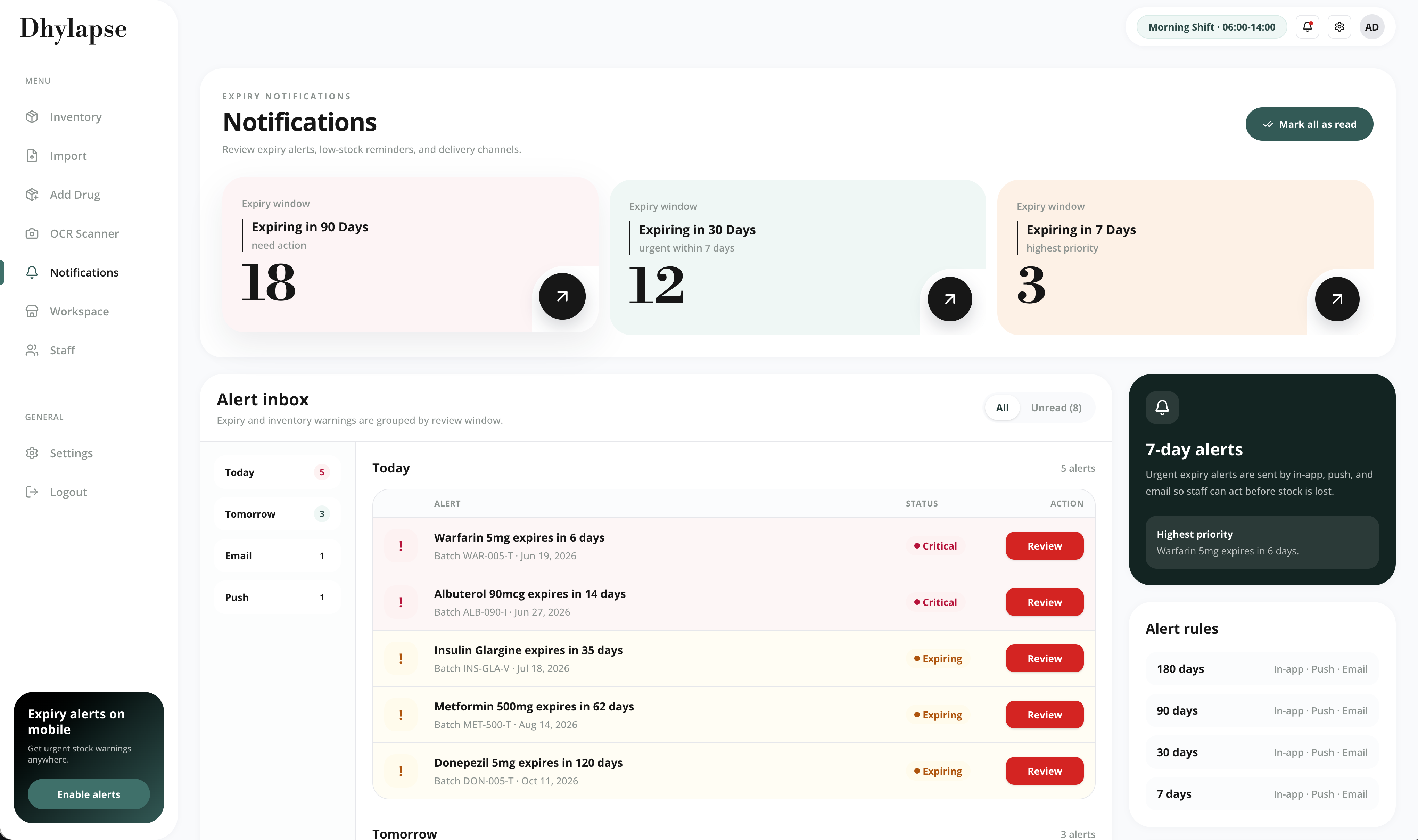
Task: Click the 30 days alert rule
Action: click(x=1262, y=752)
